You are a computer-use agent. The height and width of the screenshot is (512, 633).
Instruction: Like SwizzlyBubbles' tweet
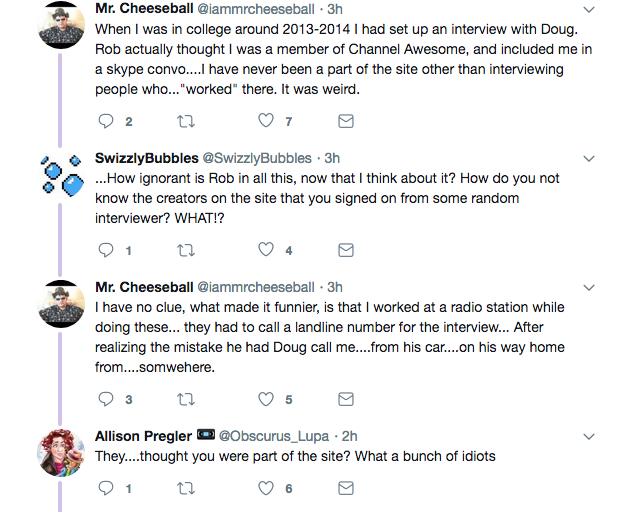pyautogui.click(x=266, y=250)
